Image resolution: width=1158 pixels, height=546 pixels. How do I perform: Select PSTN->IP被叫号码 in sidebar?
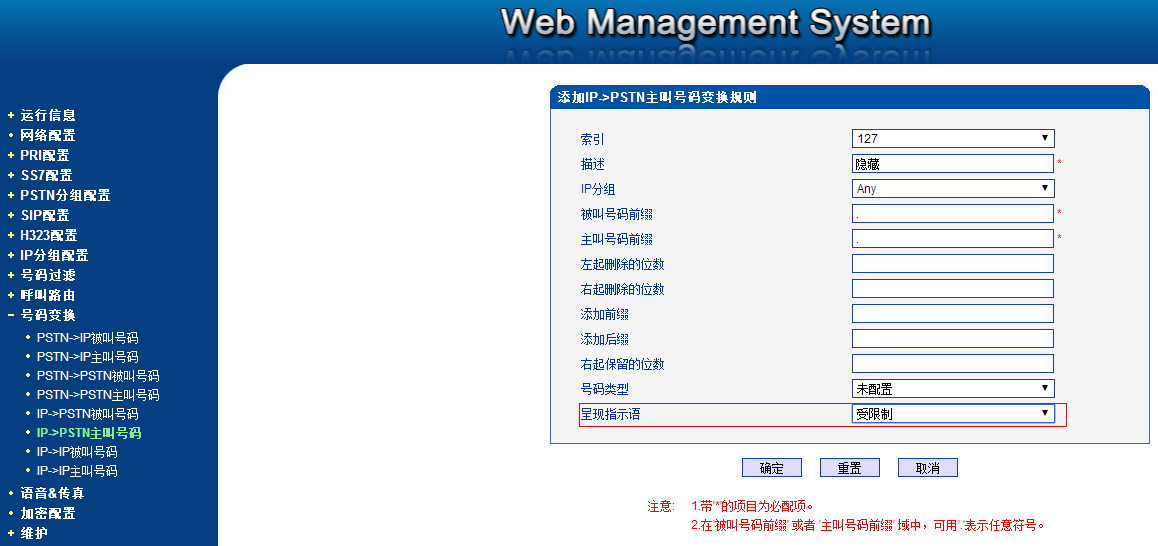(x=87, y=338)
